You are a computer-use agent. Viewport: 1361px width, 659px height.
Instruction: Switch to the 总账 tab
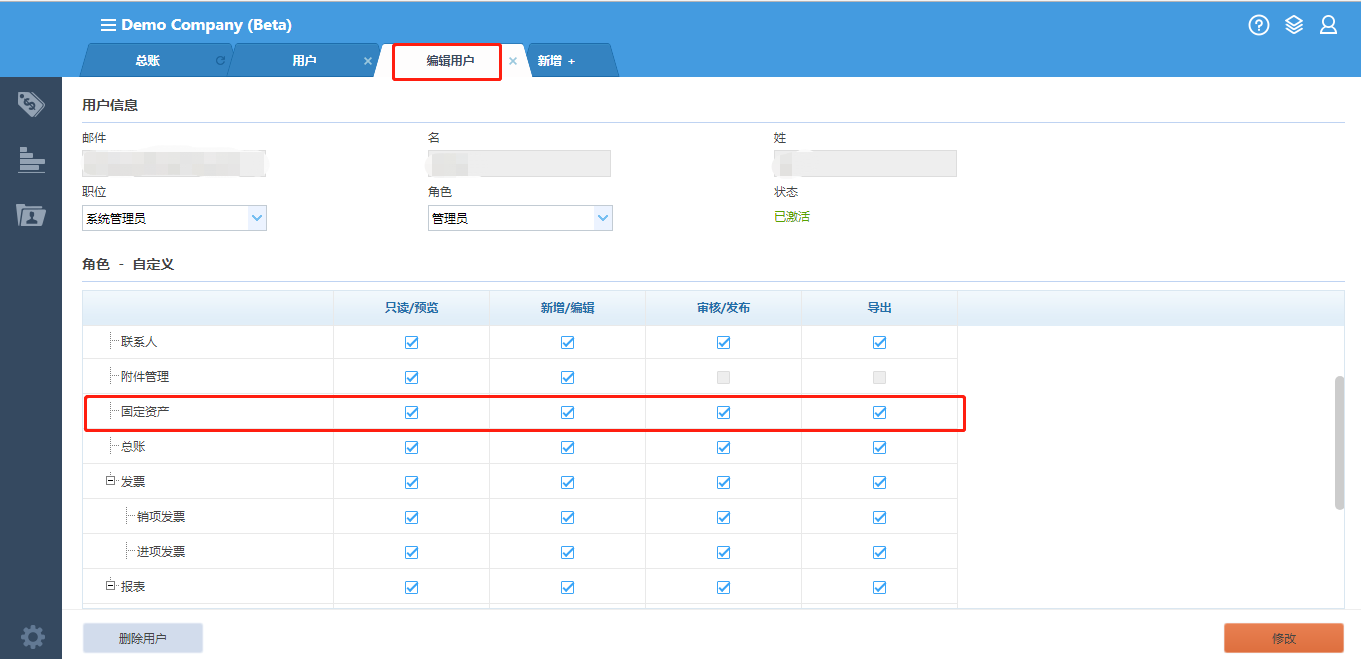(x=147, y=61)
